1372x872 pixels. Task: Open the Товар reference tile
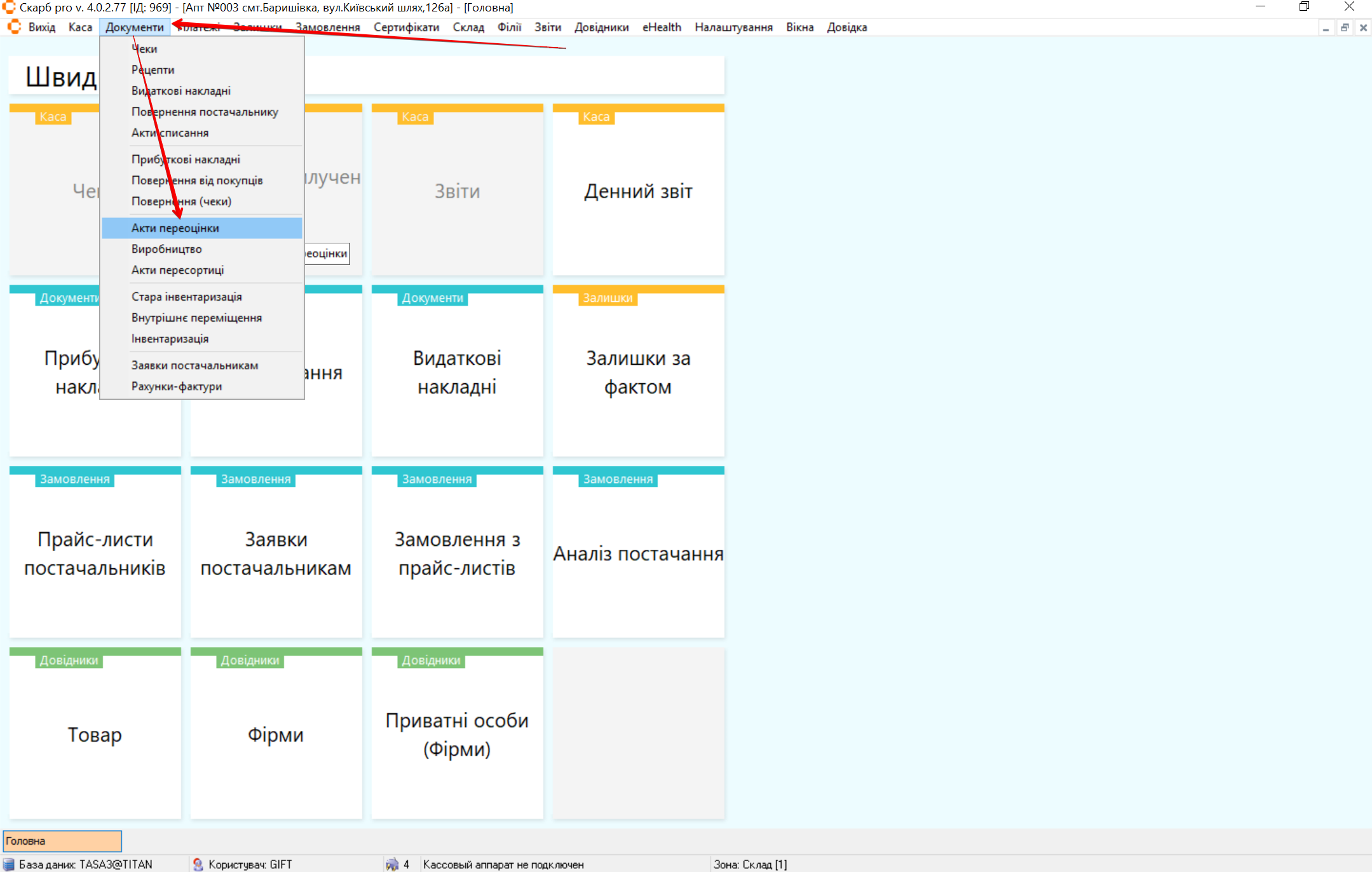pos(95,735)
